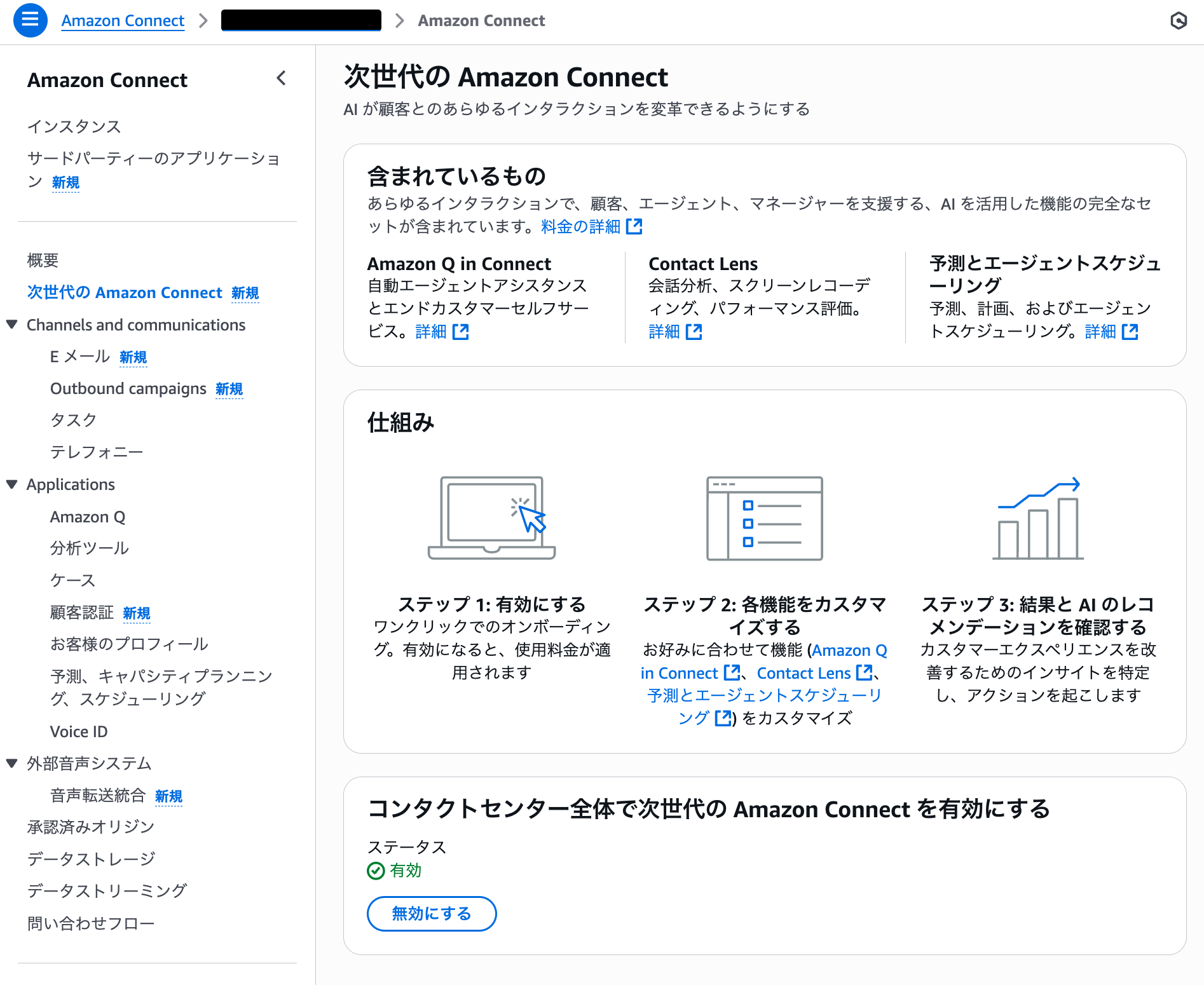Go to インスタンス in the sidebar
The image size is (1204, 985).
coord(74,126)
